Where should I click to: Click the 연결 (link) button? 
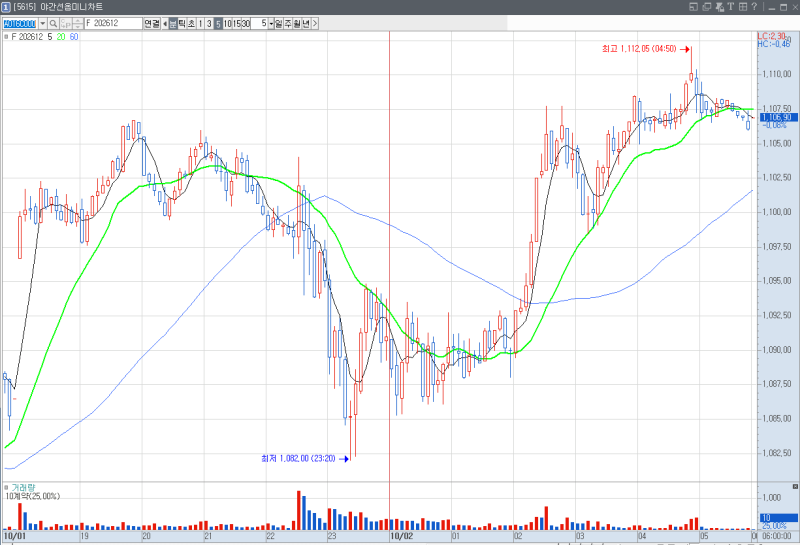(x=152, y=23)
